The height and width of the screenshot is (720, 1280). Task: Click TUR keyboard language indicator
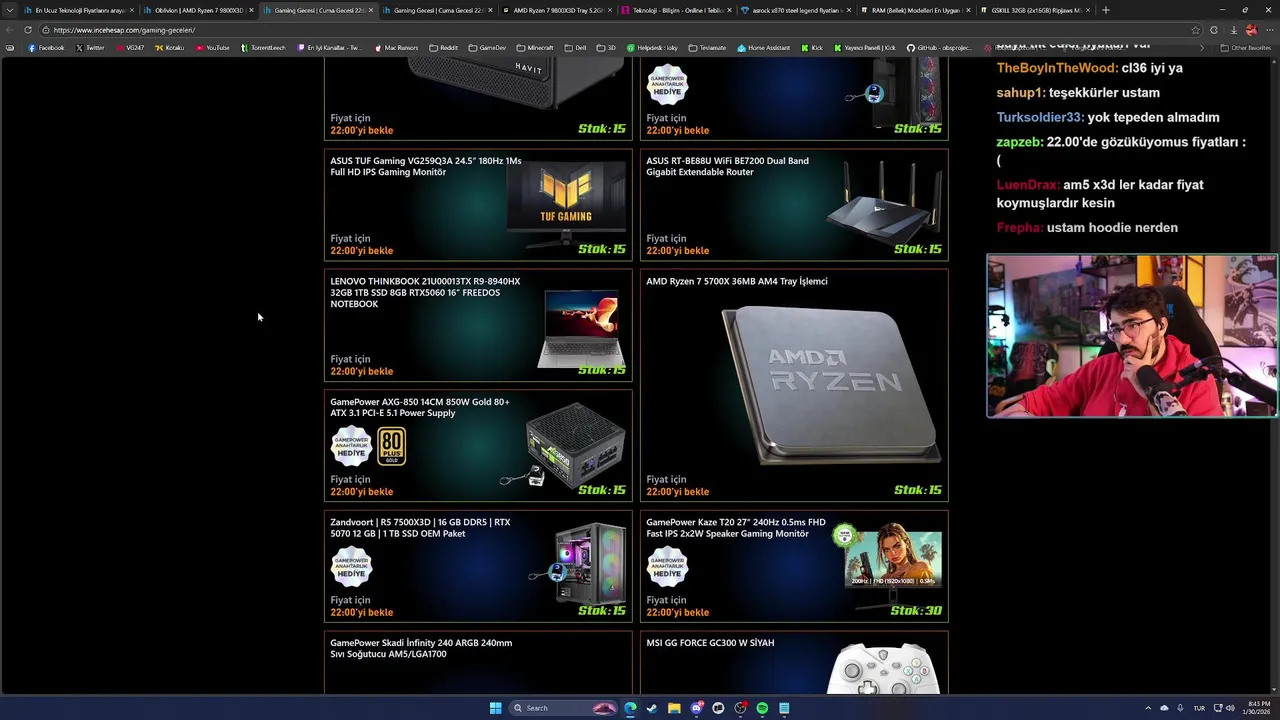[x=1199, y=708]
